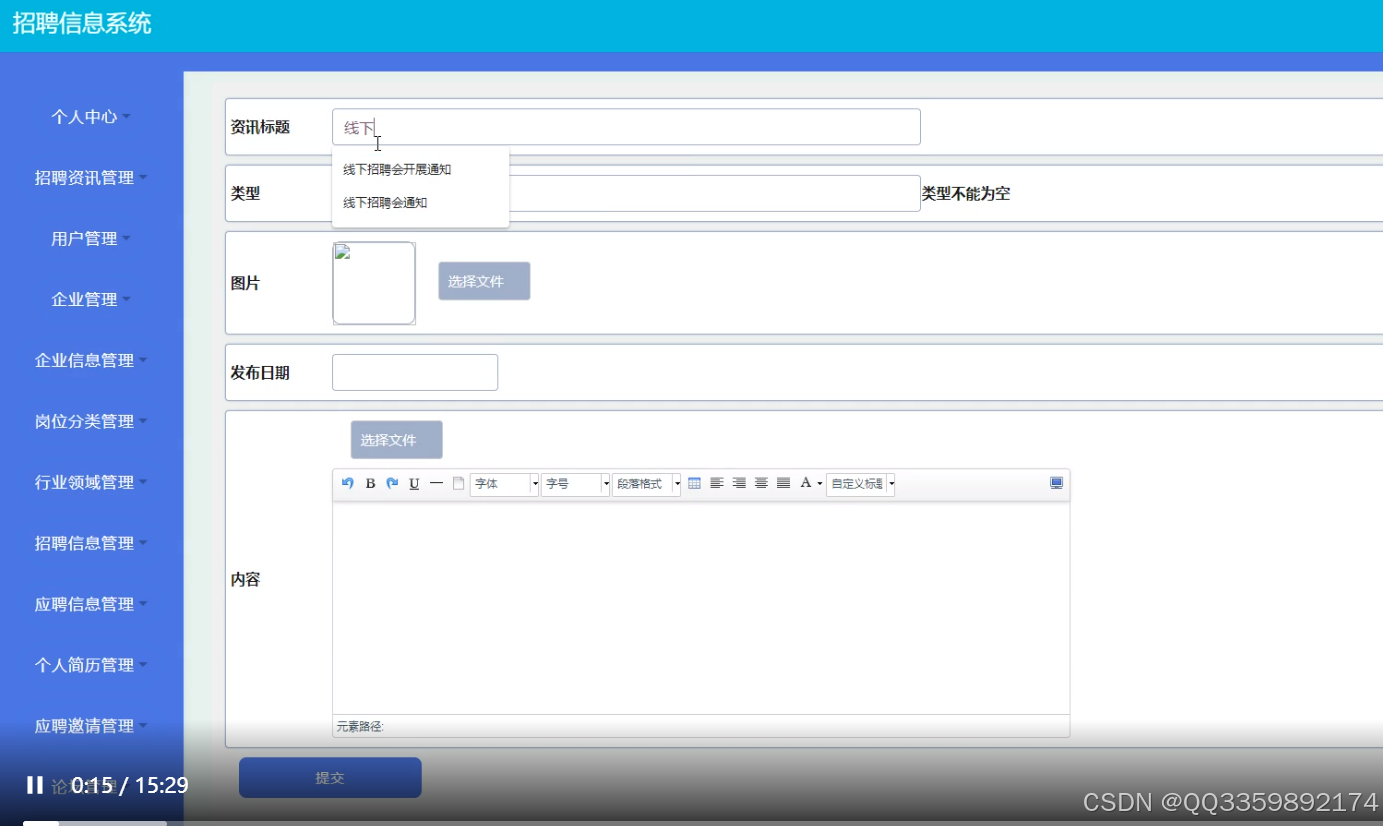Open the 自定义标题 custom heading dropdown
1383x826 pixels.
click(860, 484)
